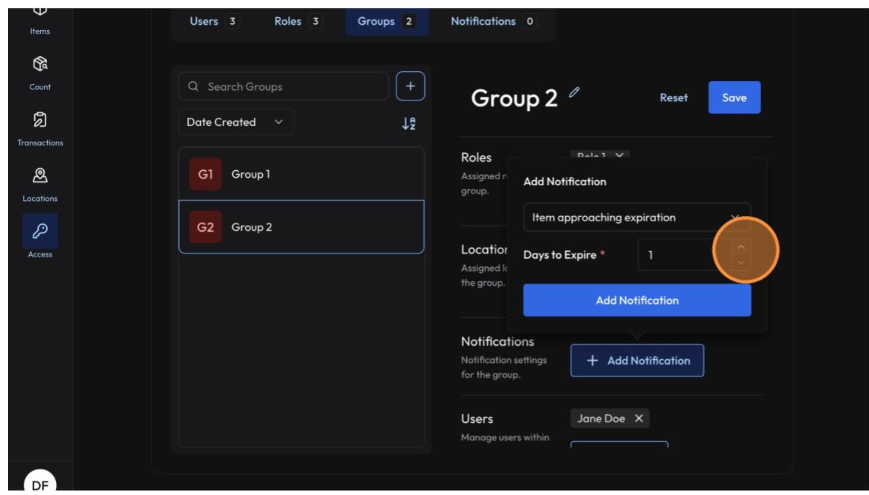The image size is (869, 495).
Task: Click the DF user avatar
Action: click(40, 483)
